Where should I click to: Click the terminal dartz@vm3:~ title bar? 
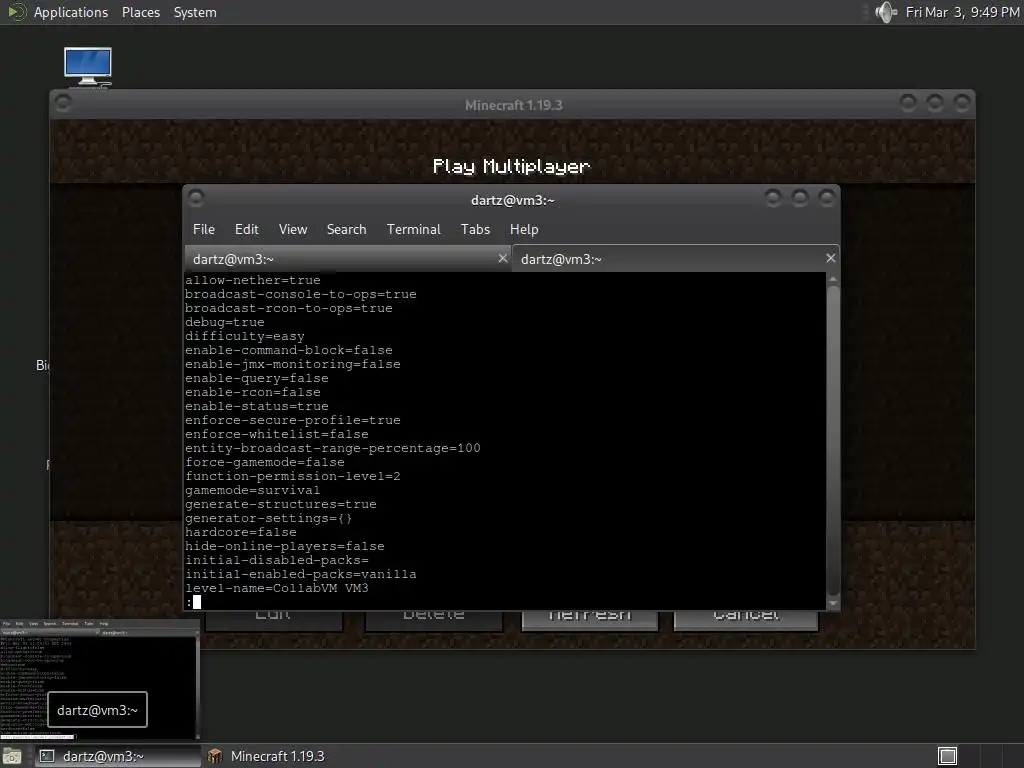(512, 200)
